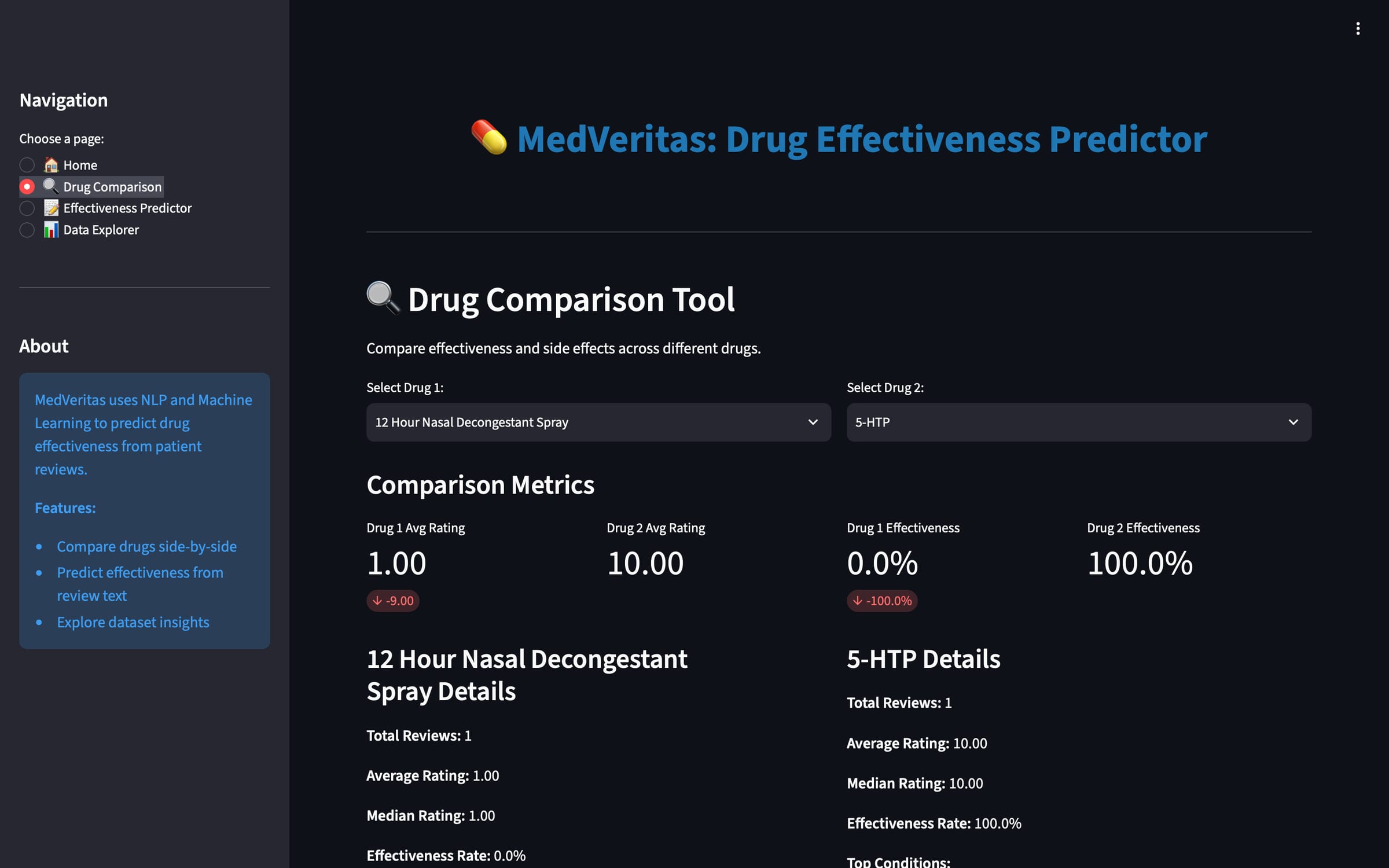Click the -100.0% effectiveness delta badge

882,601
